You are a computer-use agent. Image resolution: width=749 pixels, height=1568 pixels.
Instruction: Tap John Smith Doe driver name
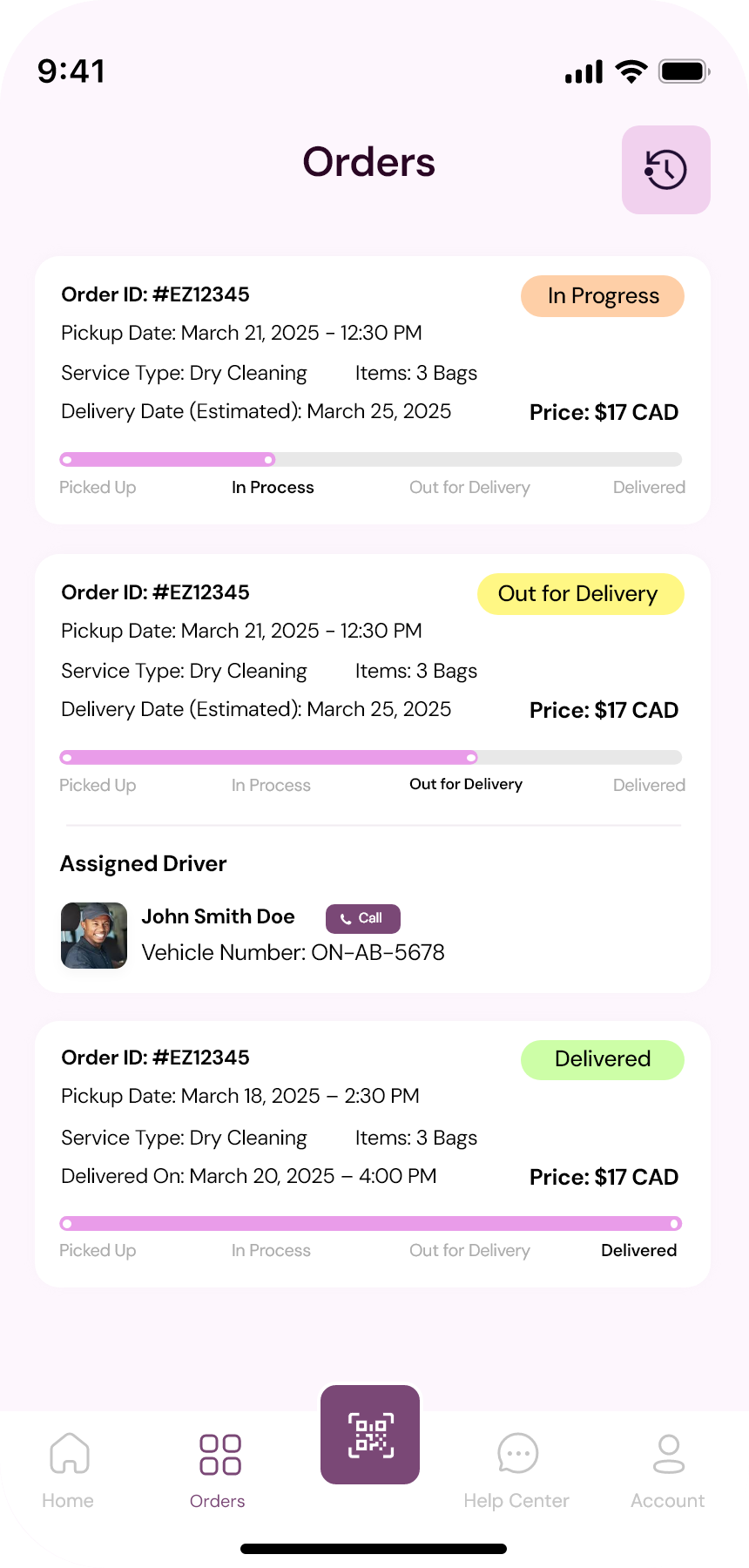pyautogui.click(x=219, y=916)
